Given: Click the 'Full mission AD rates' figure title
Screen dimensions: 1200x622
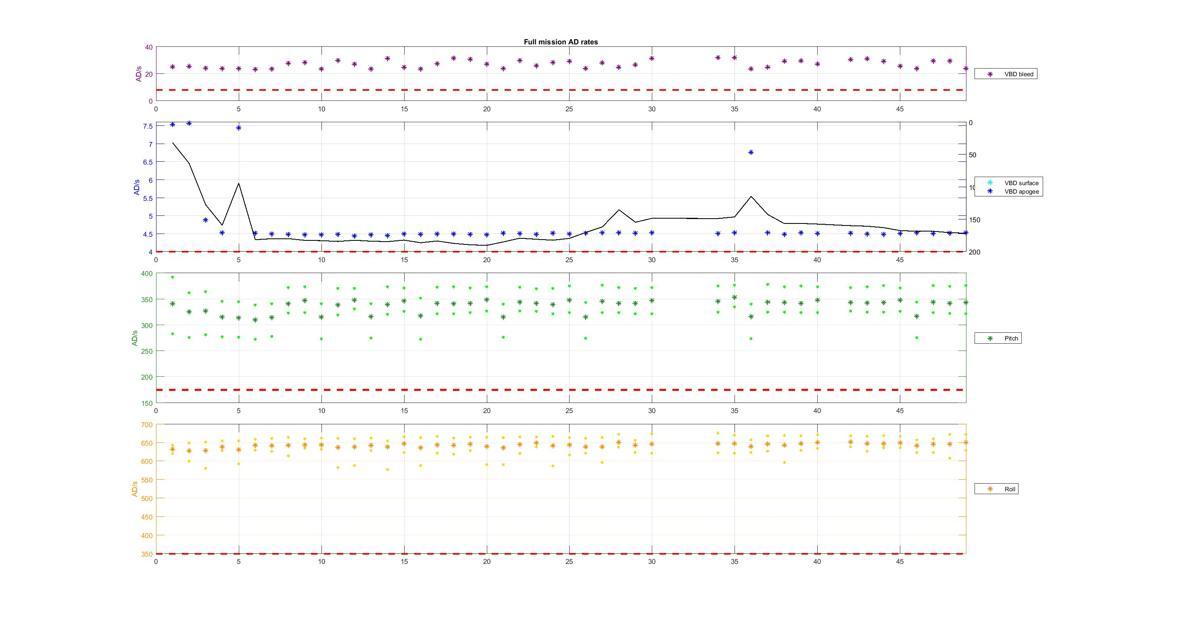Looking at the screenshot, I should [561, 42].
